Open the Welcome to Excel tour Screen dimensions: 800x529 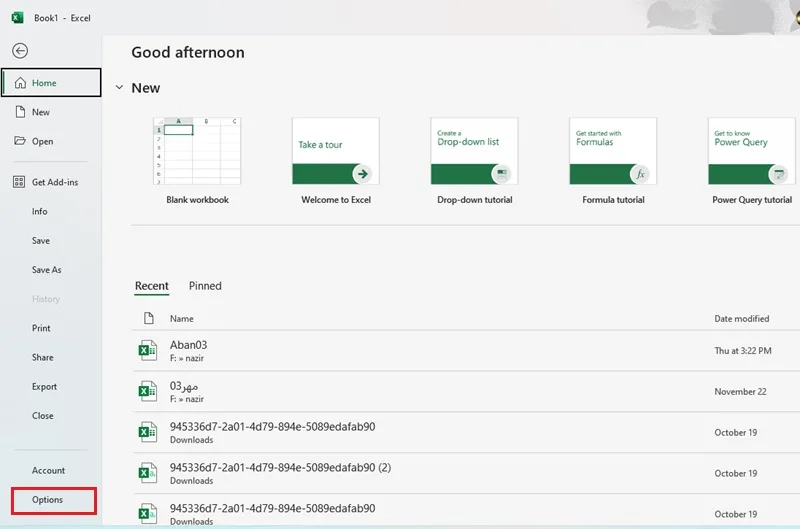click(x=336, y=161)
